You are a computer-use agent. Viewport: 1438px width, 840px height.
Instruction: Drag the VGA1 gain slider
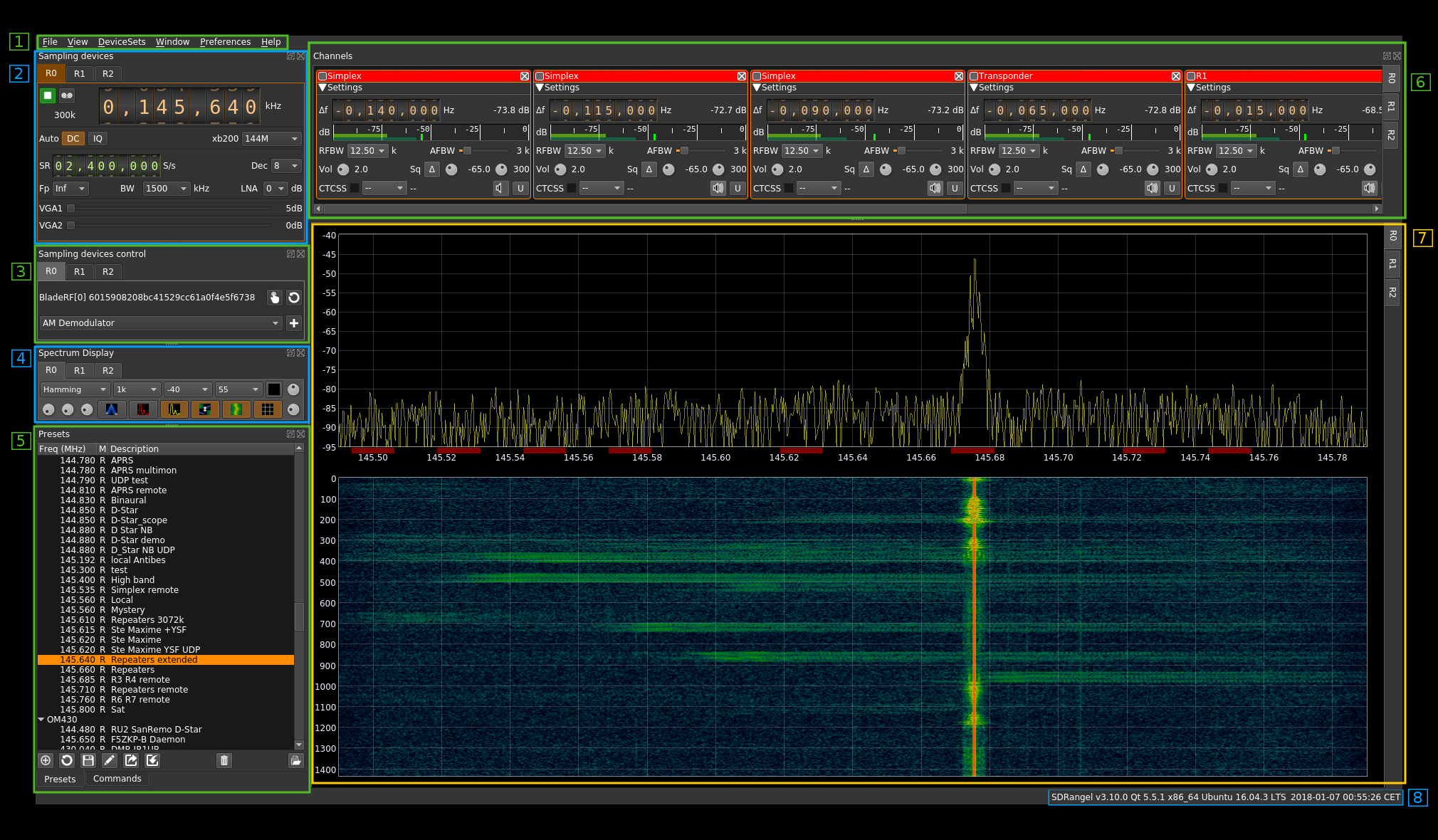click(73, 207)
